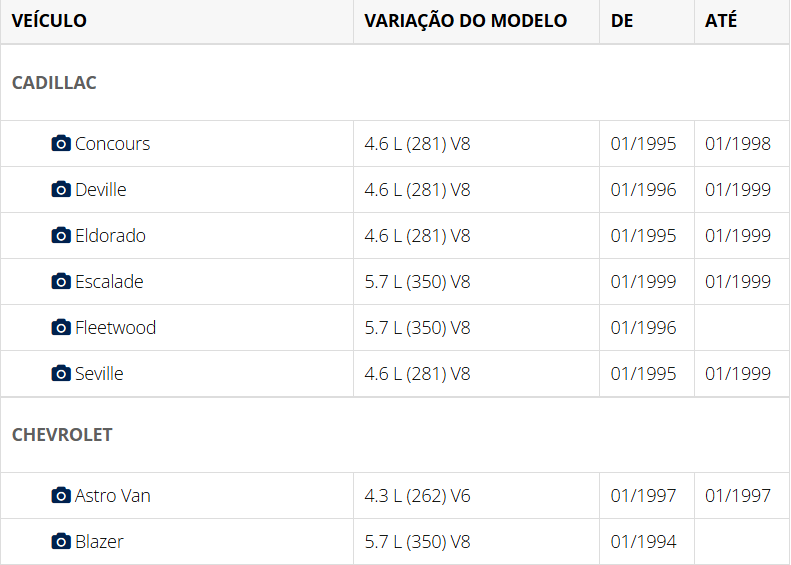The width and height of the screenshot is (791, 565).
Task: Click the VEÍCULO column header
Action: [49, 21]
